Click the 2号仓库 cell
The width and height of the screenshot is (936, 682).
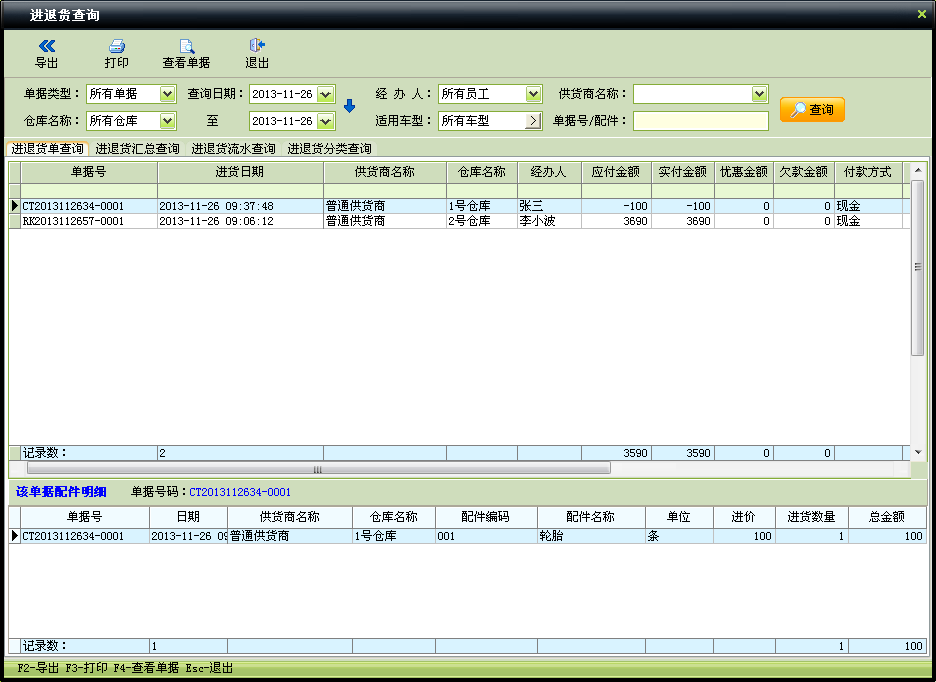(482, 221)
